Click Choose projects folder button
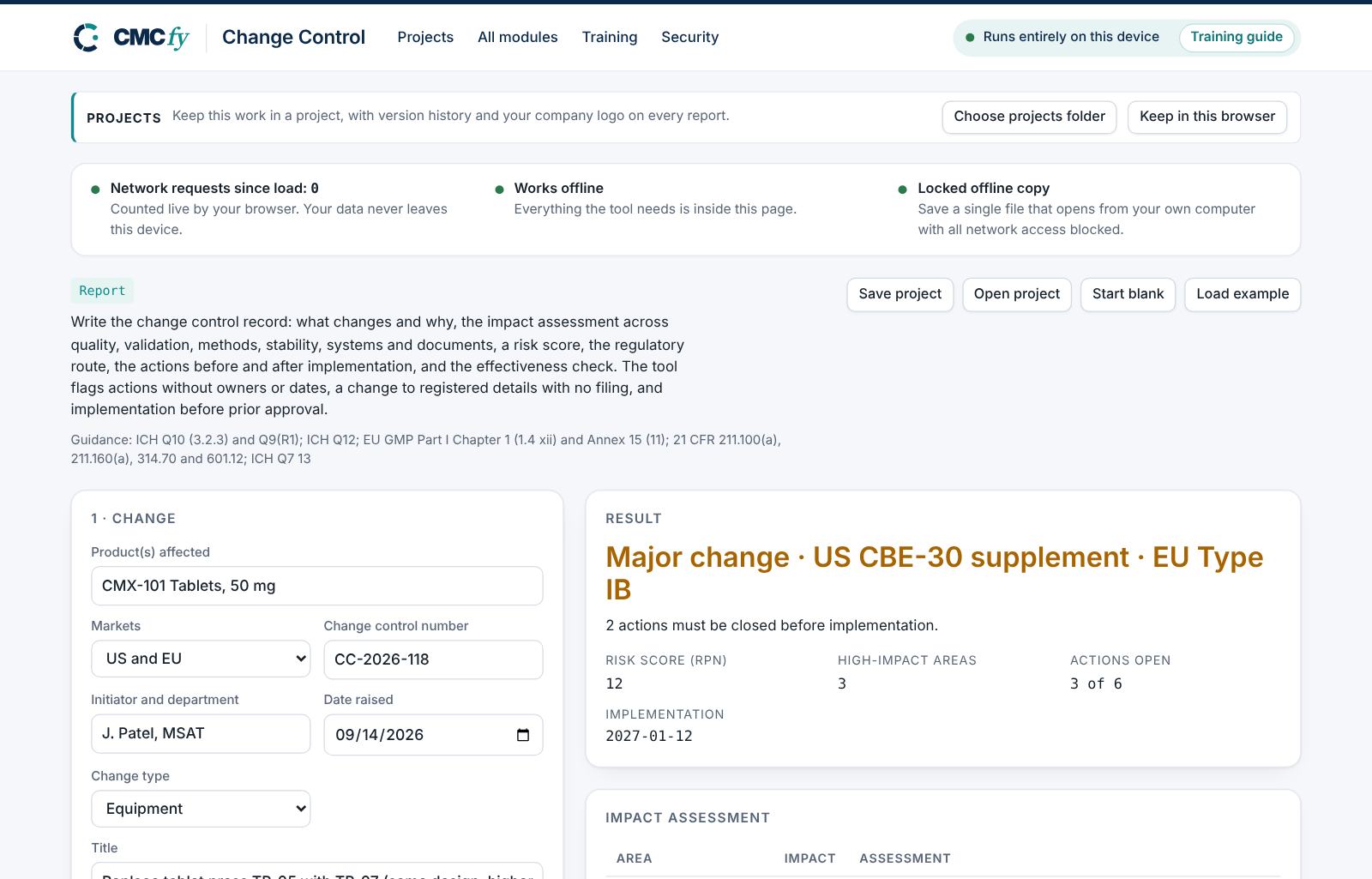 1029,117
